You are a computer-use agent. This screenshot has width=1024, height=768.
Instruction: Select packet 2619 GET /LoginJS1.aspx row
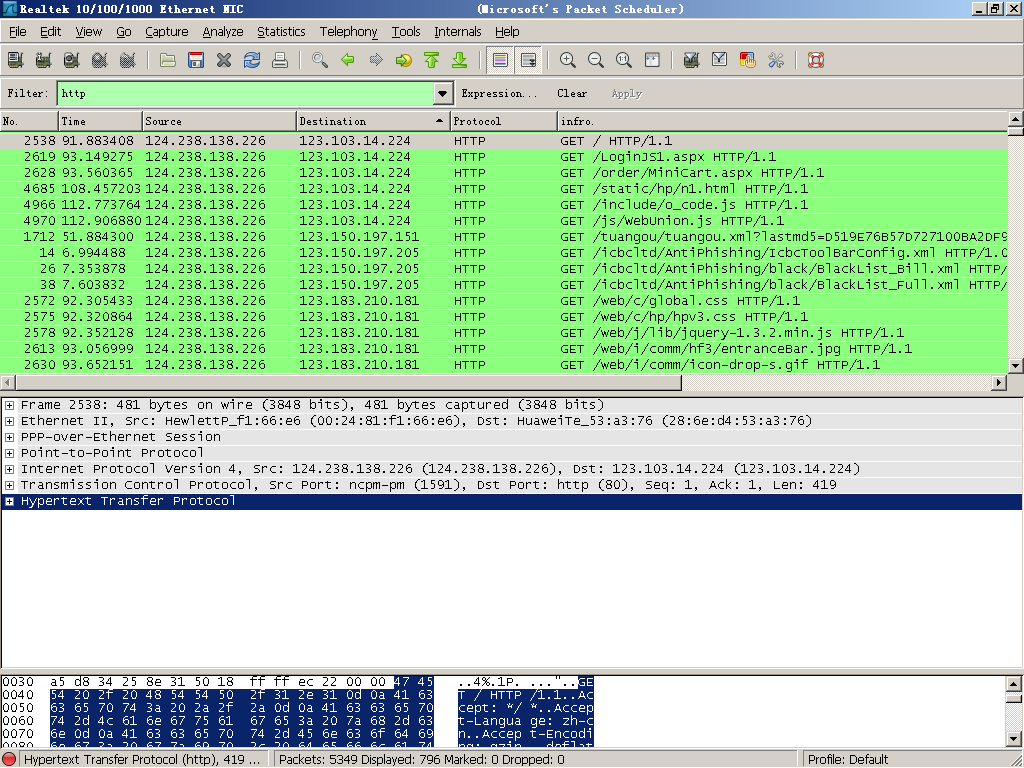(x=504, y=157)
